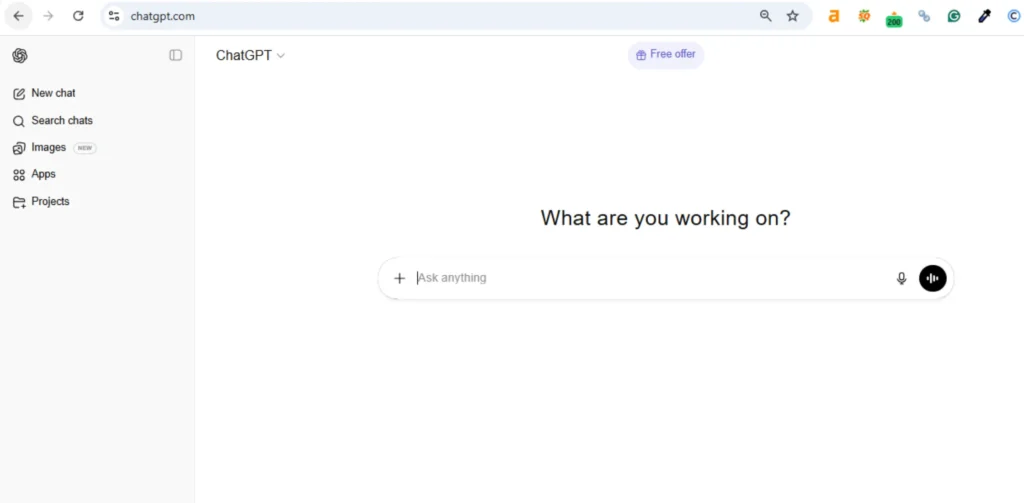Open the Images section
Image resolution: width=1024 pixels, height=503 pixels.
pyautogui.click(x=40, y=148)
